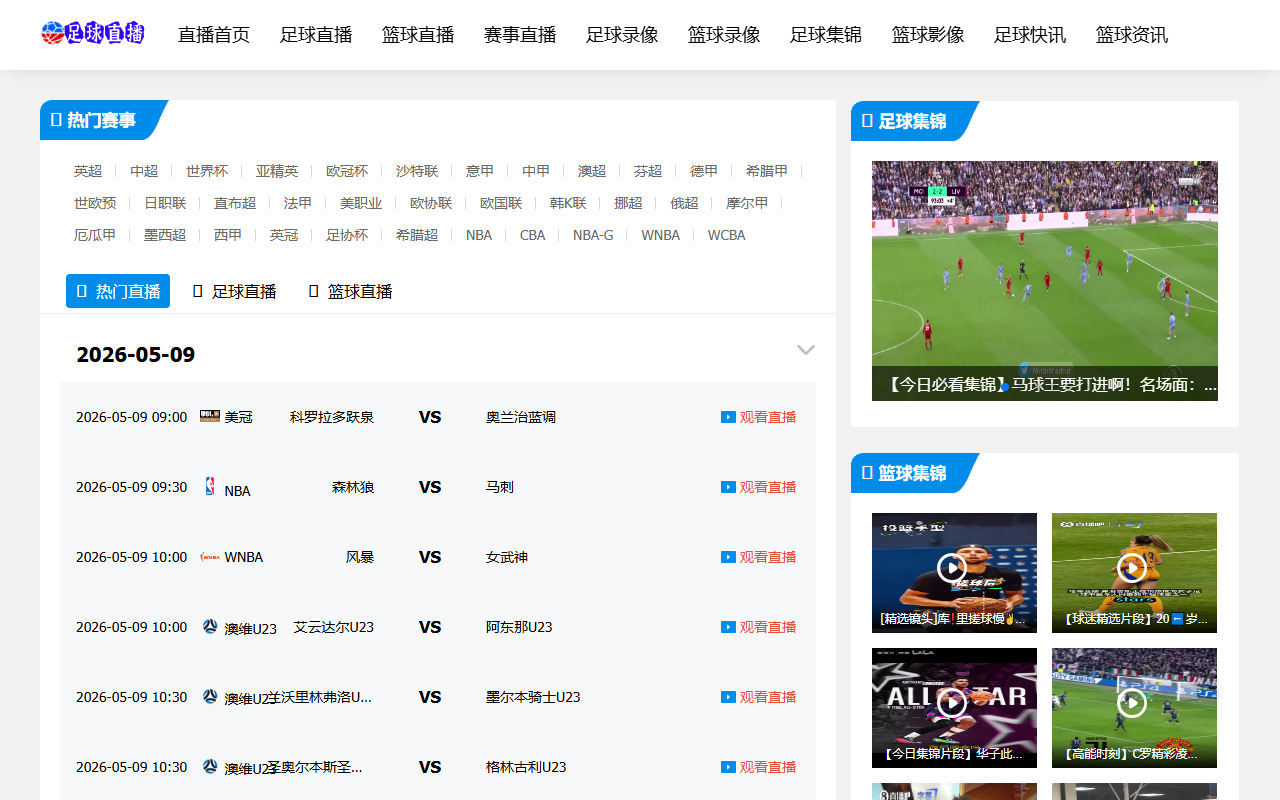The height and width of the screenshot is (800, 1280).
Task: Play the 球迷精选片段 video
Action: click(x=1132, y=568)
